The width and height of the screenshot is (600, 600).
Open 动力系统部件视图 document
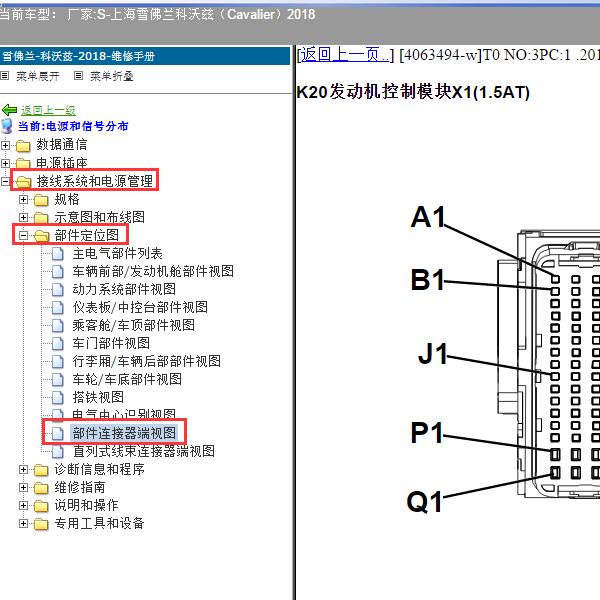click(x=124, y=289)
